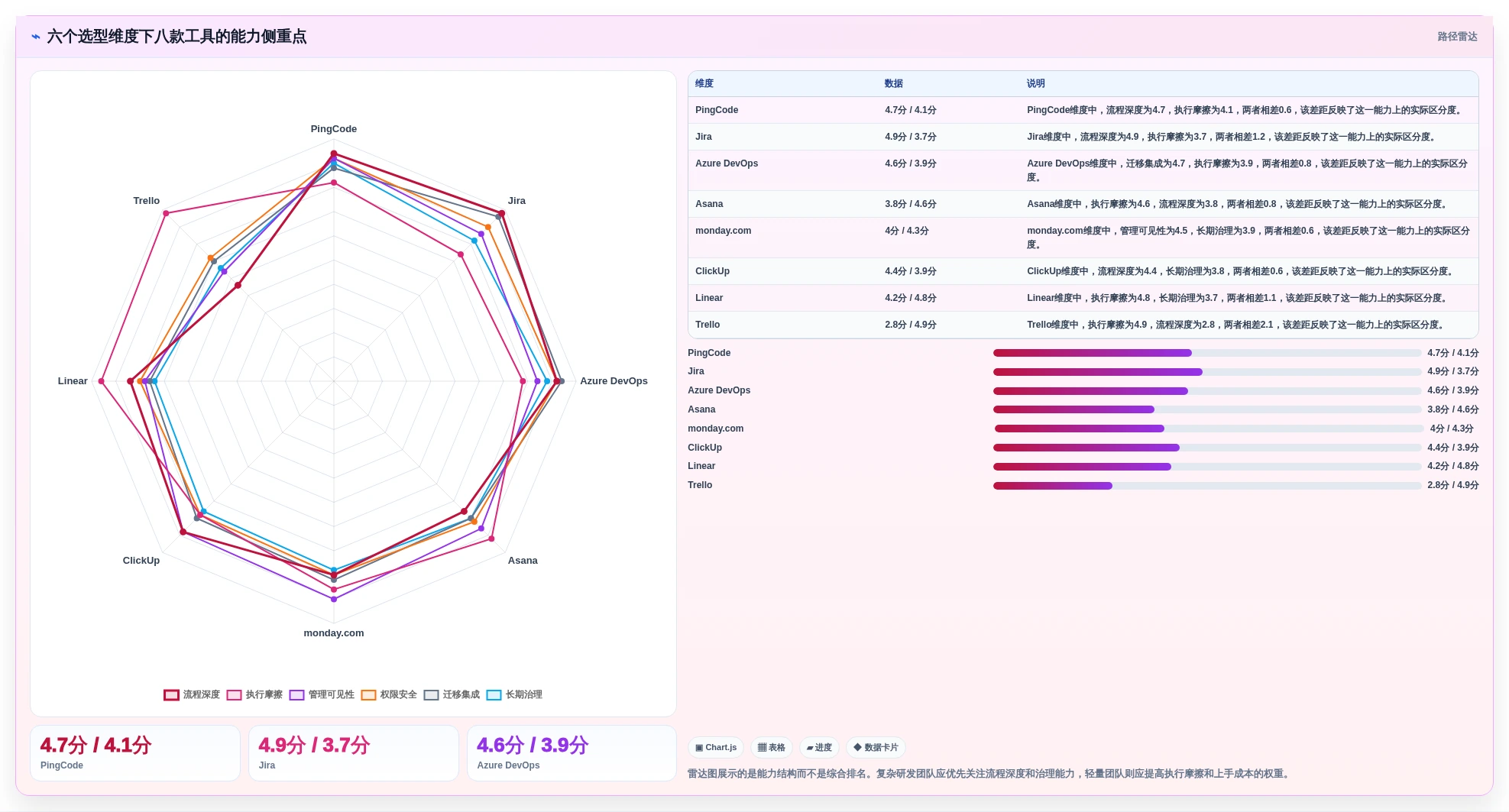Toggle the 流程深度 legend dataset
Image resolution: width=1509 pixels, height=812 pixels.
(192, 694)
